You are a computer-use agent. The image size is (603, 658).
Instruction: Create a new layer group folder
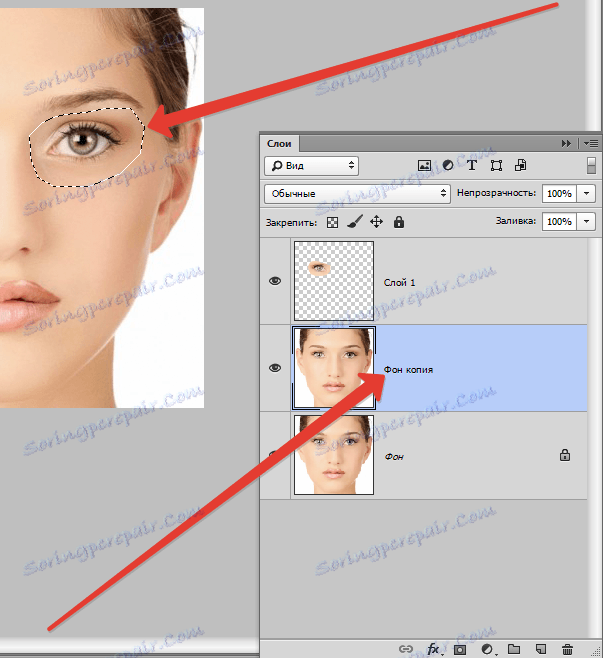tap(514, 649)
